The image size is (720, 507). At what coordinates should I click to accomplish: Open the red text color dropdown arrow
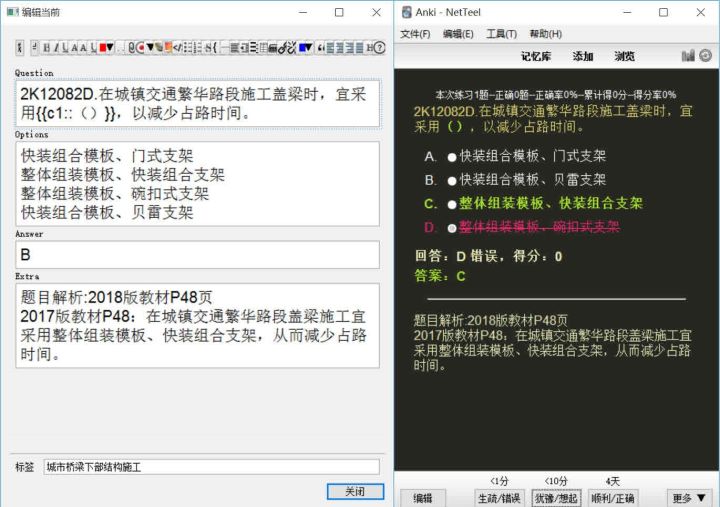pyautogui.click(x=110, y=47)
